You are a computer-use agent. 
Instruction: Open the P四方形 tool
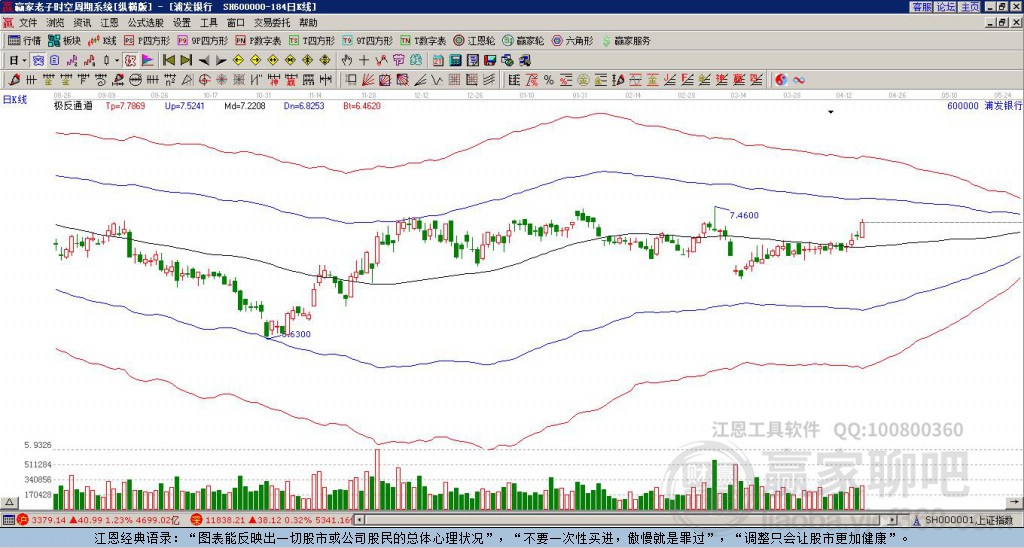(147, 40)
